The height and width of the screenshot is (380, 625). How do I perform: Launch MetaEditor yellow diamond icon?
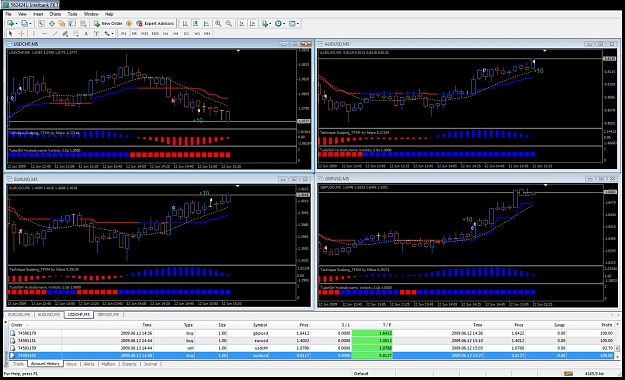point(129,24)
